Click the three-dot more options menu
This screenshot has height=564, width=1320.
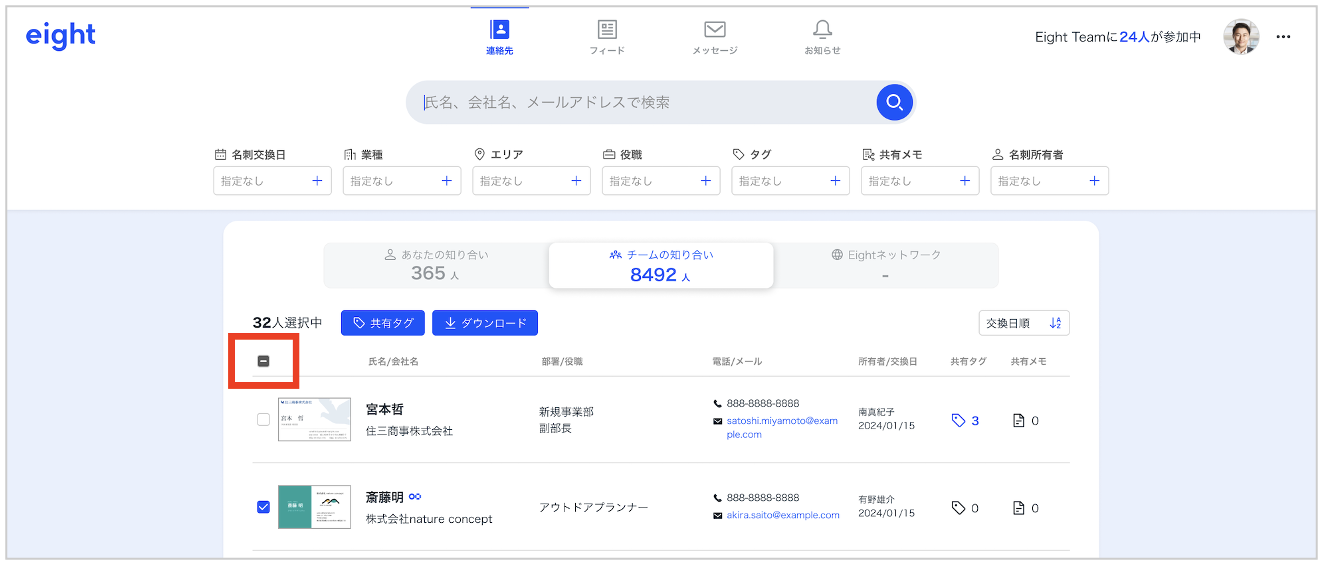click(1284, 37)
